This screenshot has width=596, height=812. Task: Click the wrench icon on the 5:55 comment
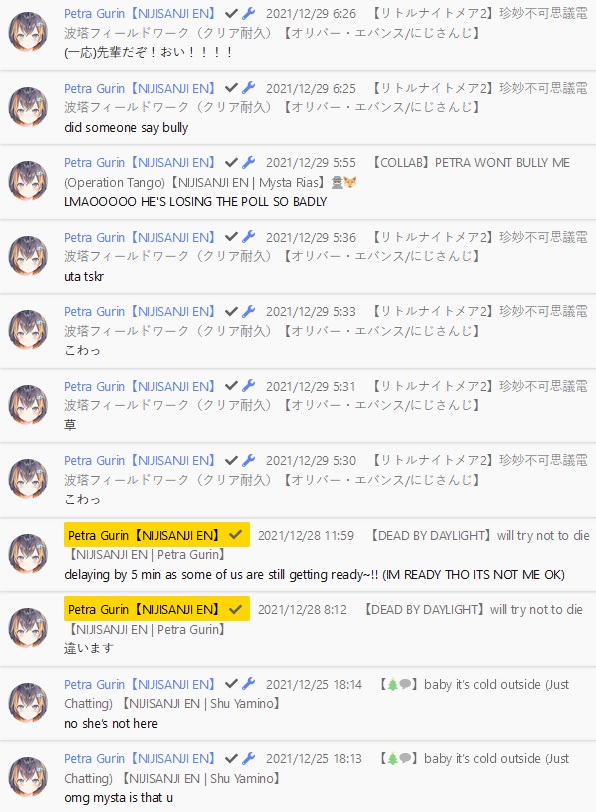(x=249, y=163)
